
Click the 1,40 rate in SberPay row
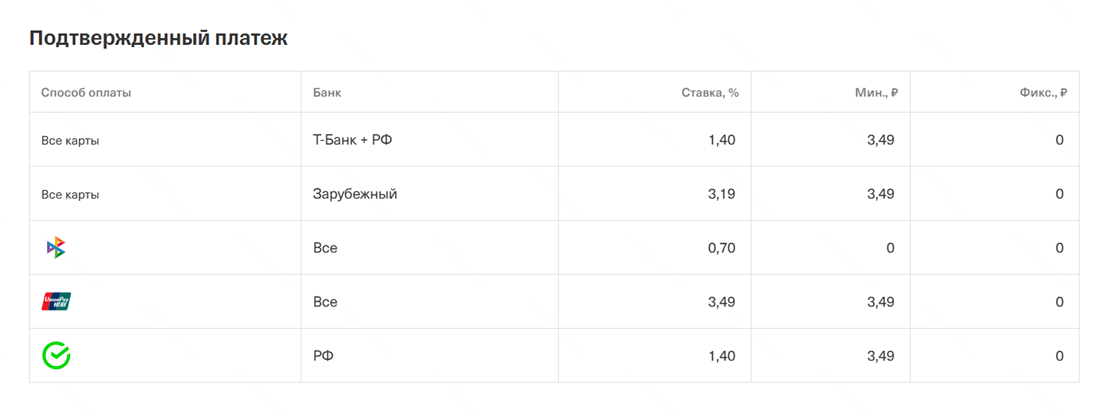click(x=721, y=357)
